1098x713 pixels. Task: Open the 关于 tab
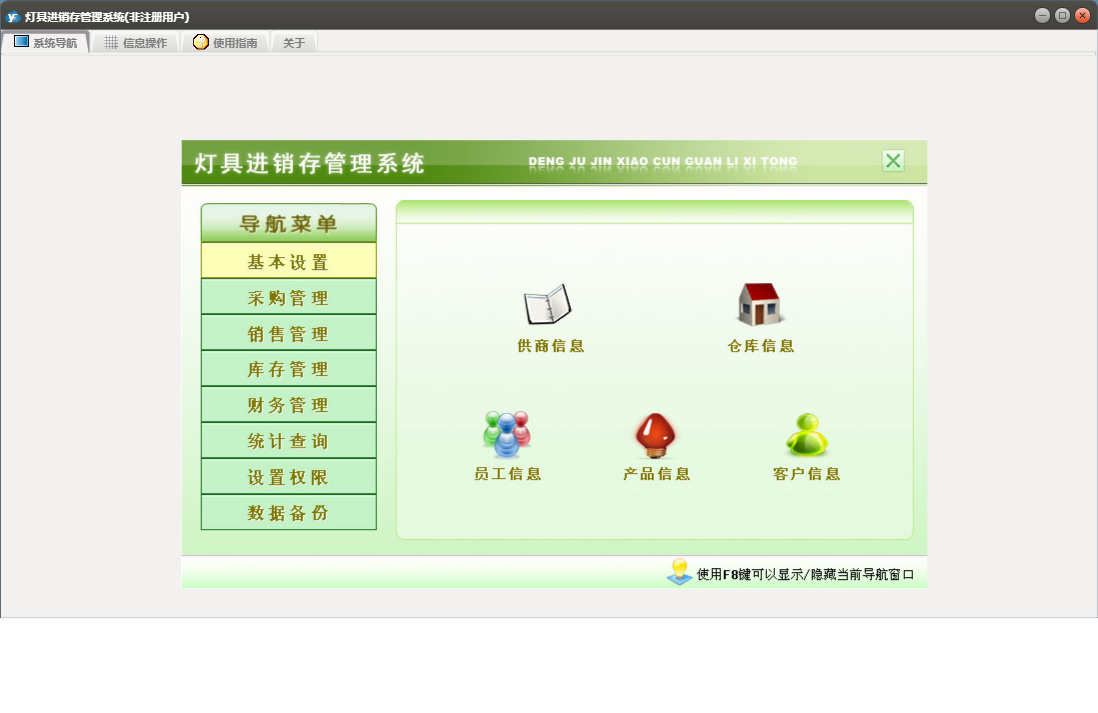[294, 43]
